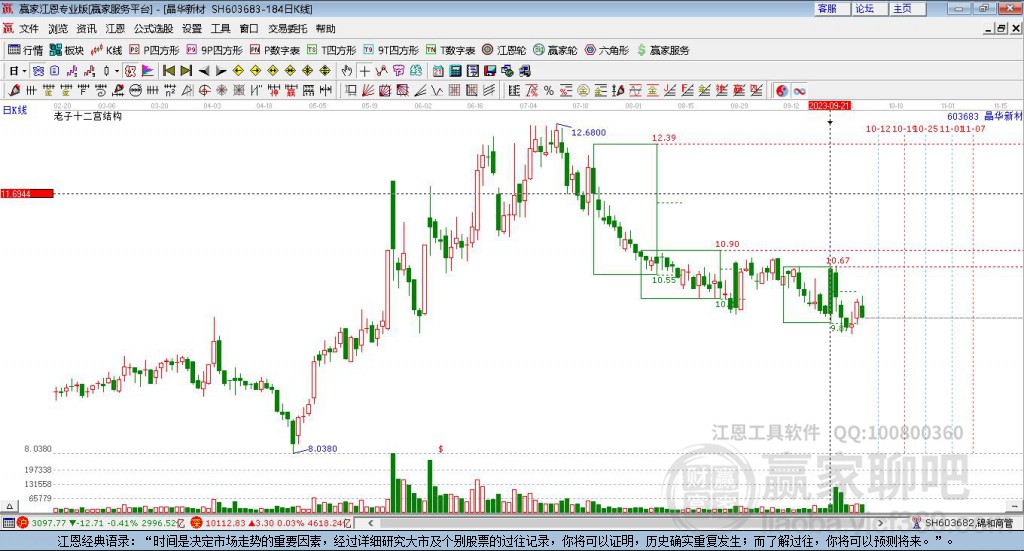Click the up arrow button beside volume panel
The height and width of the screenshot is (551, 1024).
pyautogui.click(x=9, y=507)
